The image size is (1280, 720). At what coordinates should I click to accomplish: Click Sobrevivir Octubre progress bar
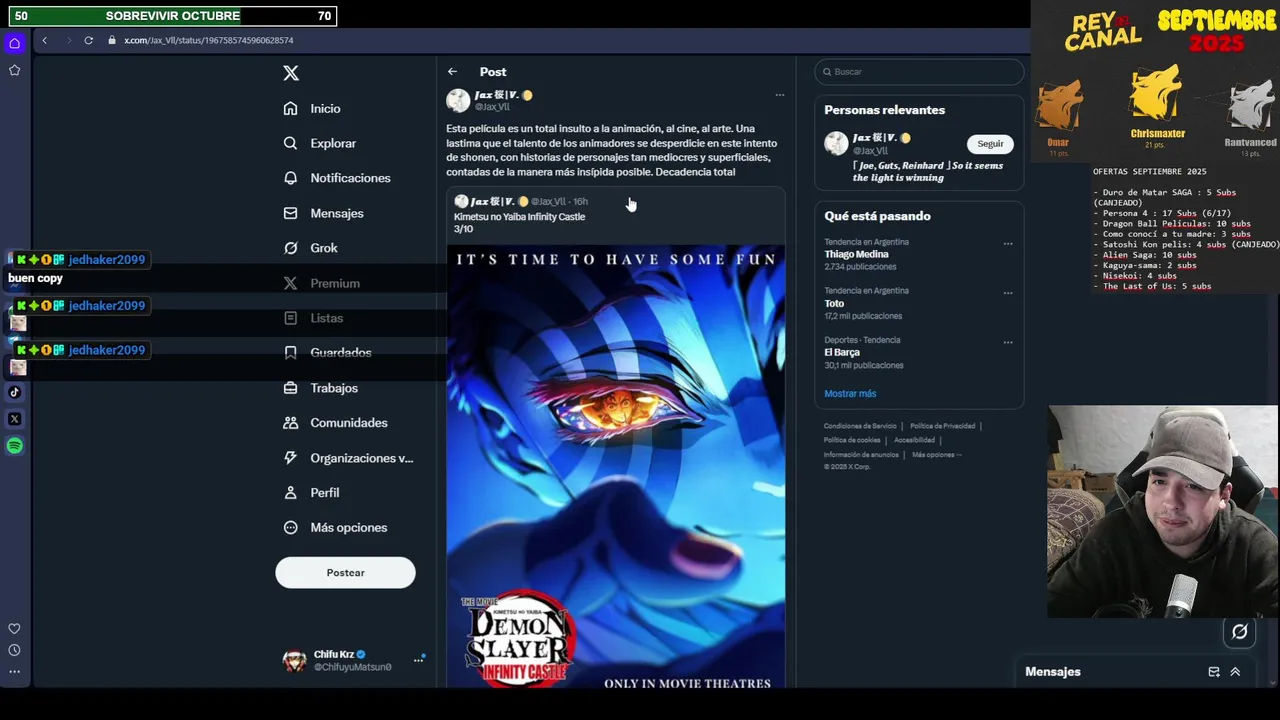pyautogui.click(x=172, y=16)
